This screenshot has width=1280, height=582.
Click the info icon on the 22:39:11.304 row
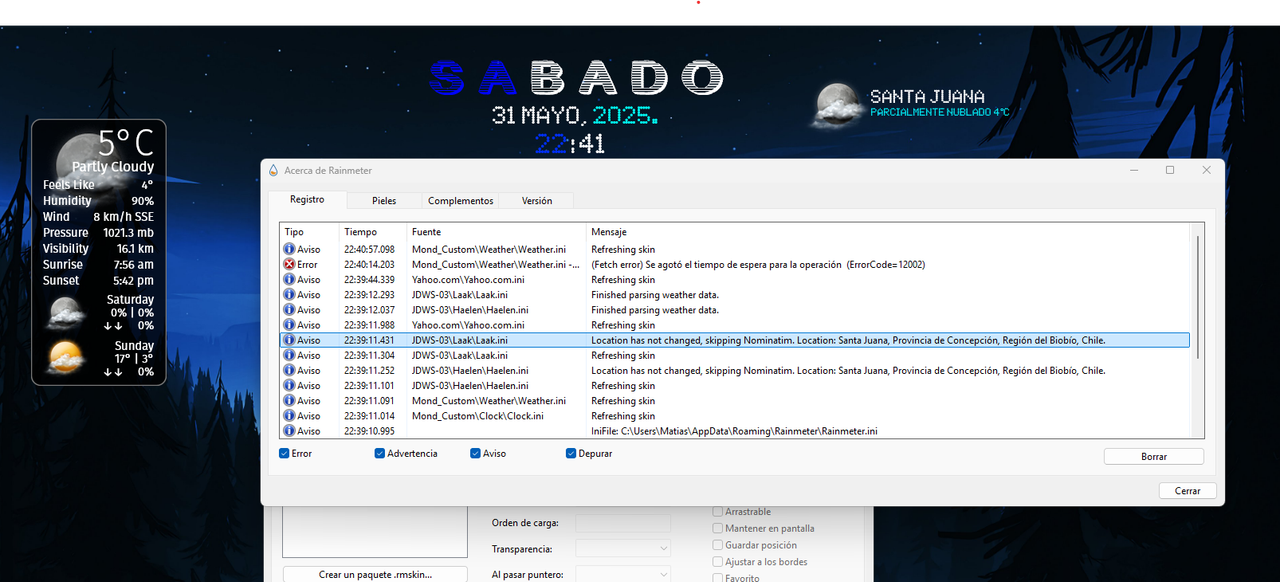pyautogui.click(x=289, y=355)
